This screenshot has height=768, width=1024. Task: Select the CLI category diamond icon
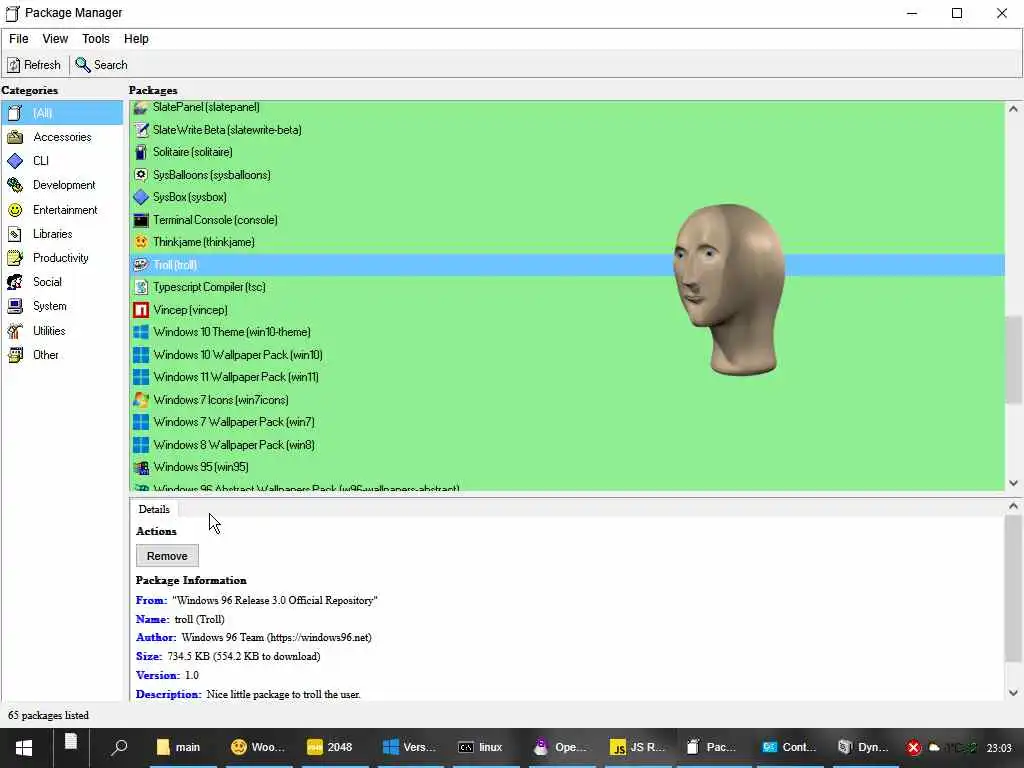click(15, 161)
